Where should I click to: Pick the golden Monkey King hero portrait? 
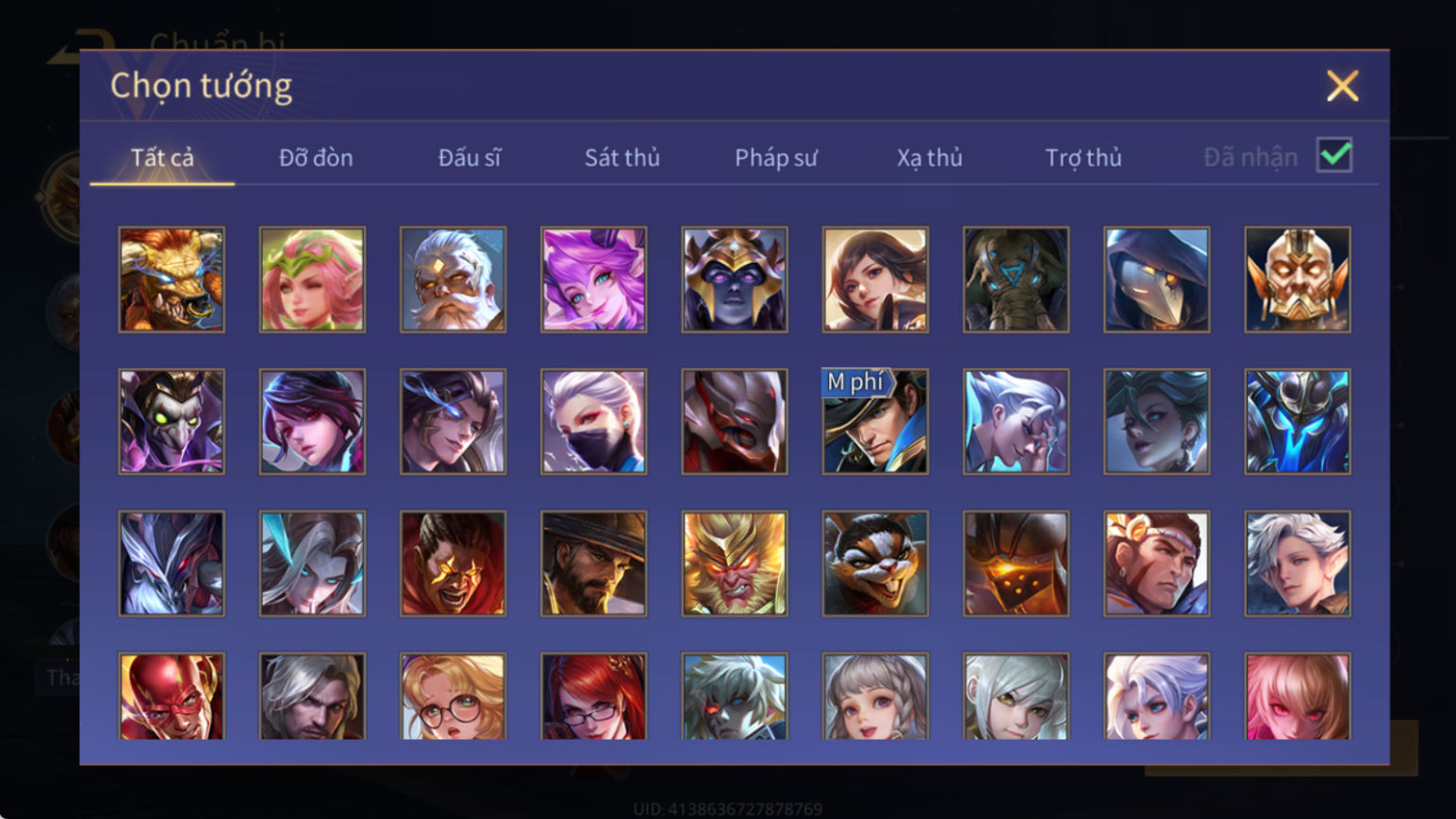(x=735, y=564)
